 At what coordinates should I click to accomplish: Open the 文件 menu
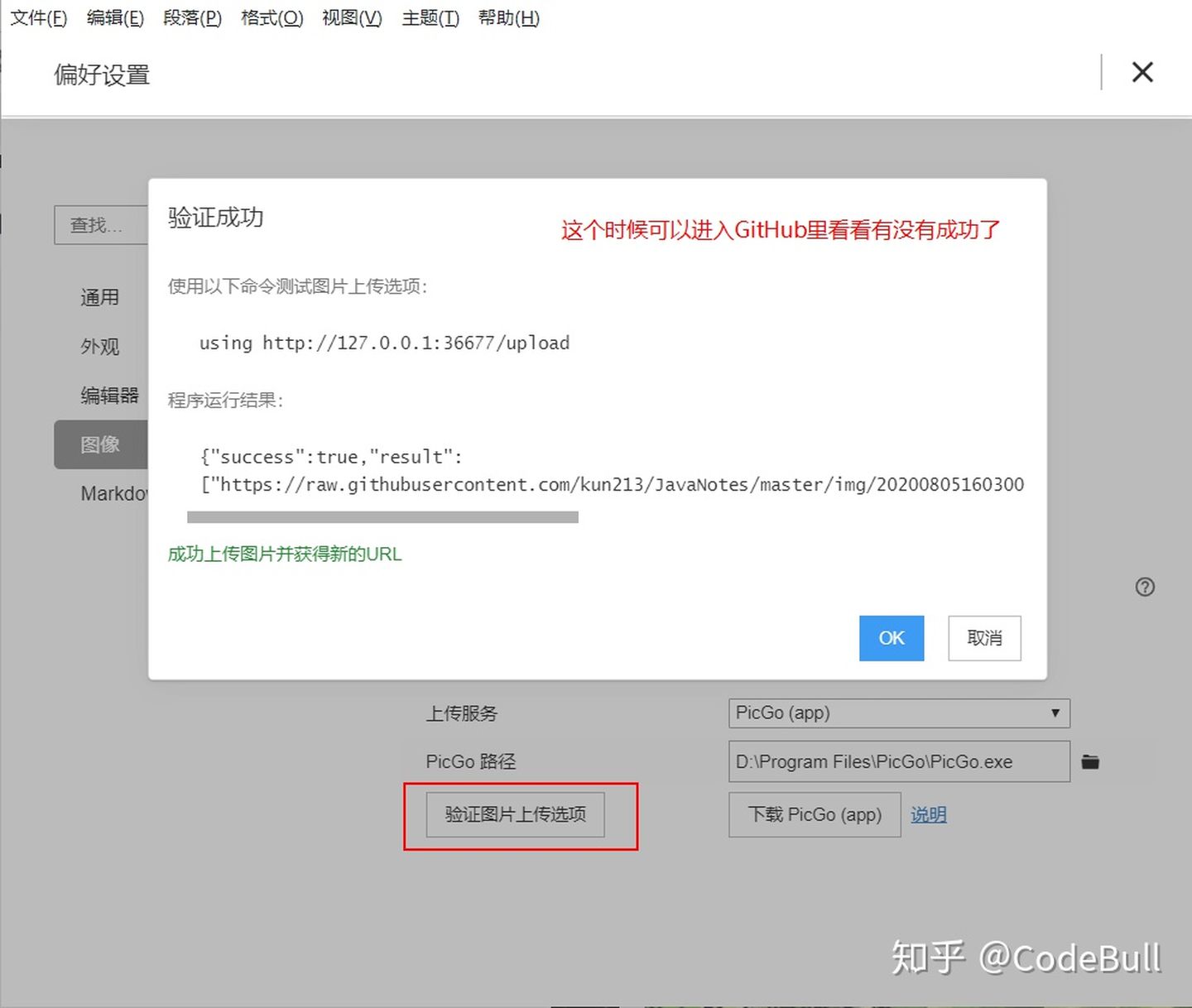(37, 17)
